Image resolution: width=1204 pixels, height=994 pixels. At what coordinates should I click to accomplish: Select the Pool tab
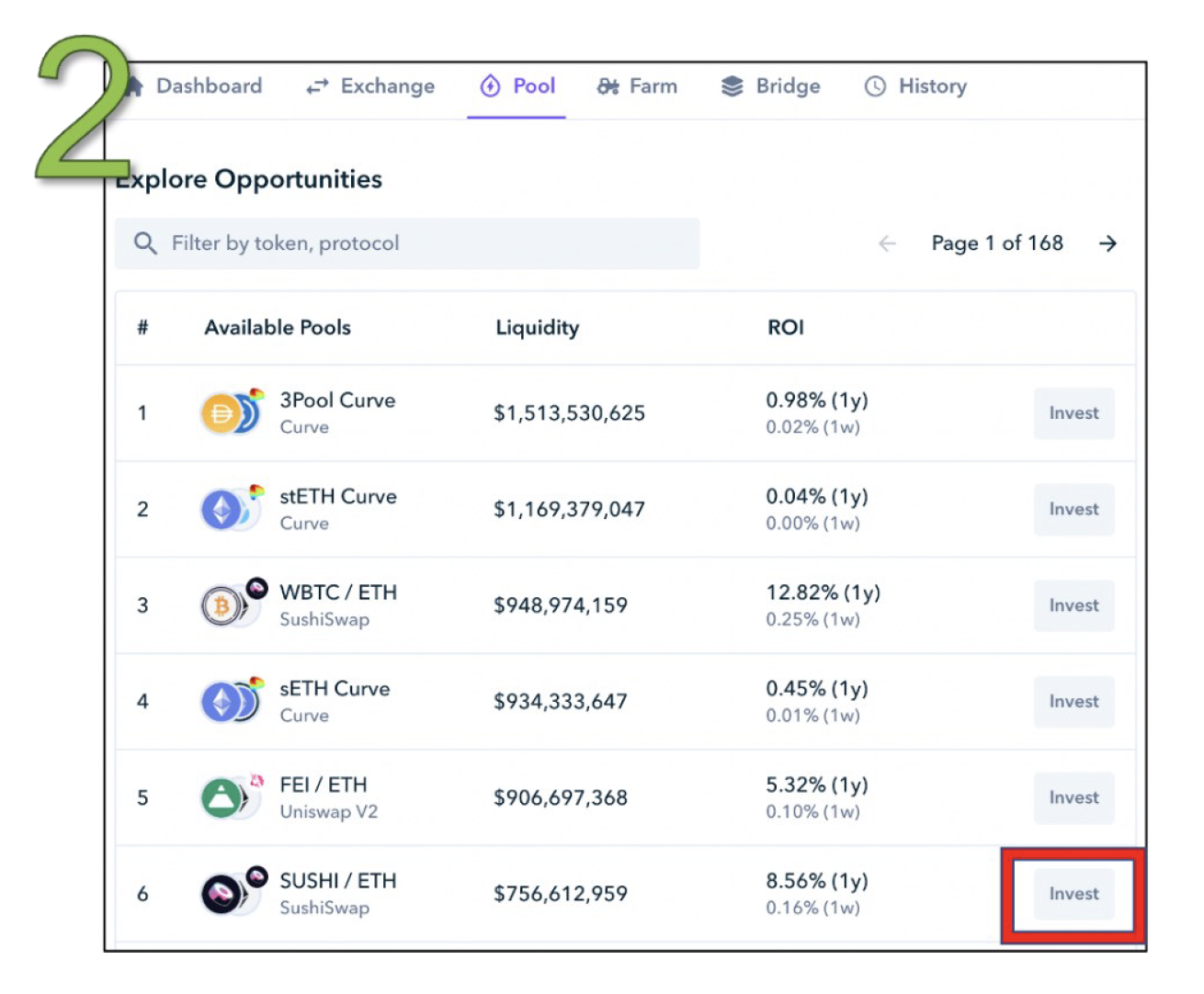point(517,86)
